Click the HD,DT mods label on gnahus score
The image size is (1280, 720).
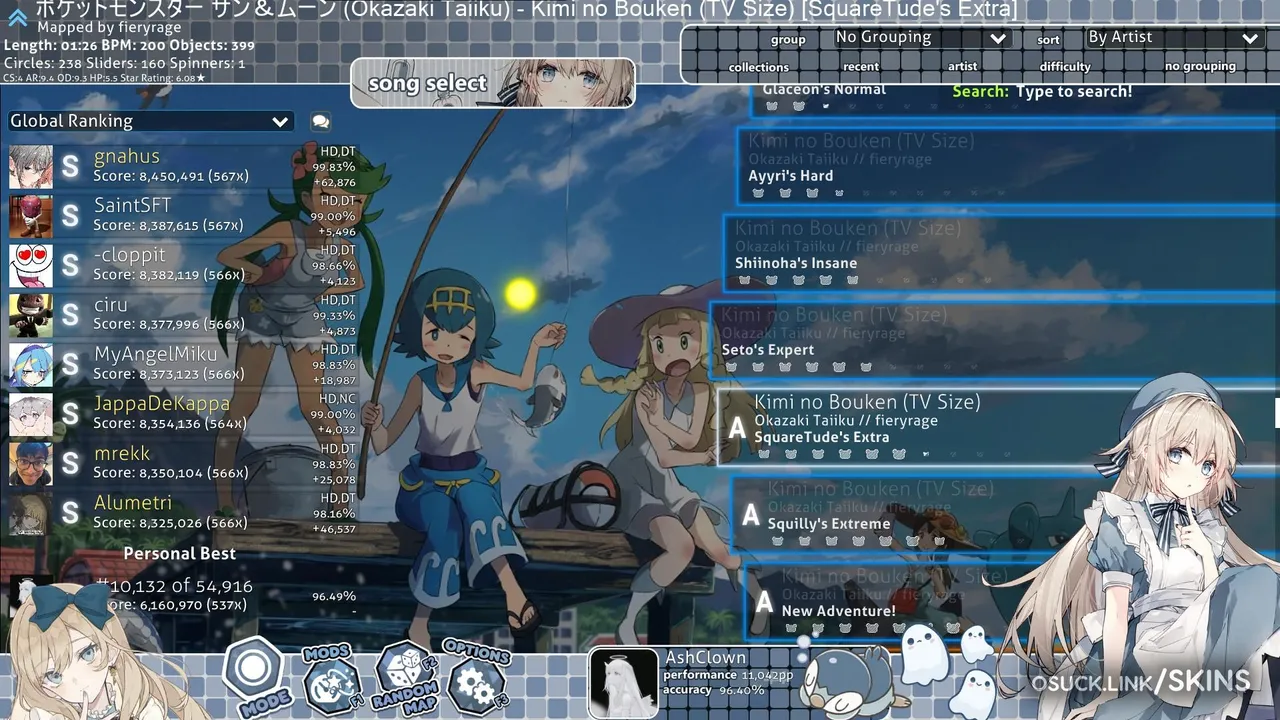click(338, 152)
